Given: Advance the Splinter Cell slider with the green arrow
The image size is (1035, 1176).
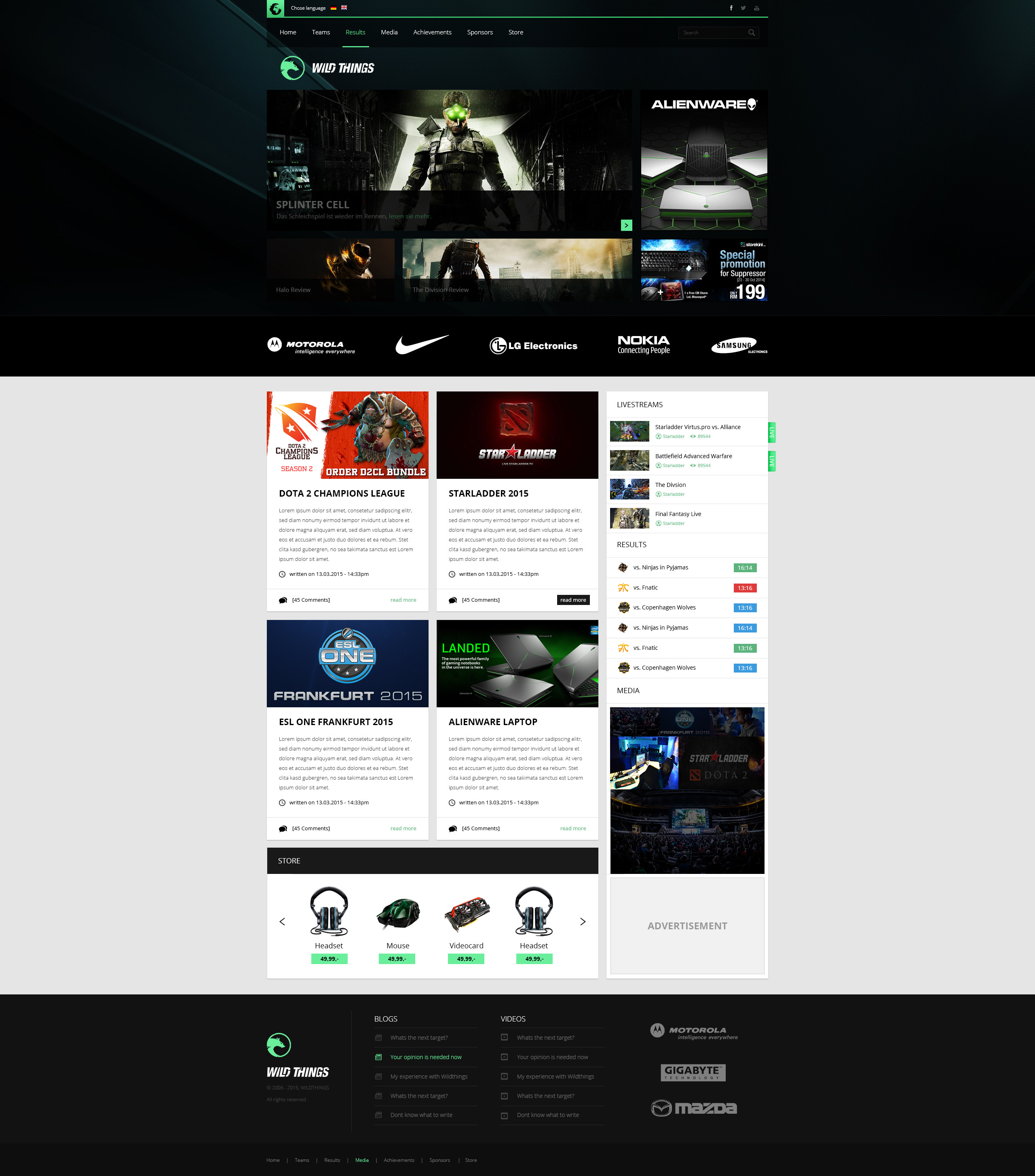Looking at the screenshot, I should coord(627,225).
